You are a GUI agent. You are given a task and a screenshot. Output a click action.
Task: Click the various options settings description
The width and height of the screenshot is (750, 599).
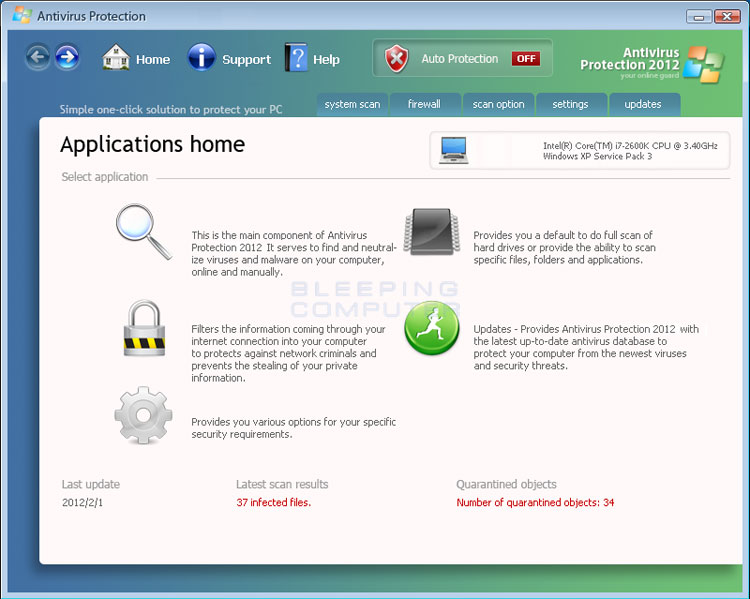tap(294, 428)
